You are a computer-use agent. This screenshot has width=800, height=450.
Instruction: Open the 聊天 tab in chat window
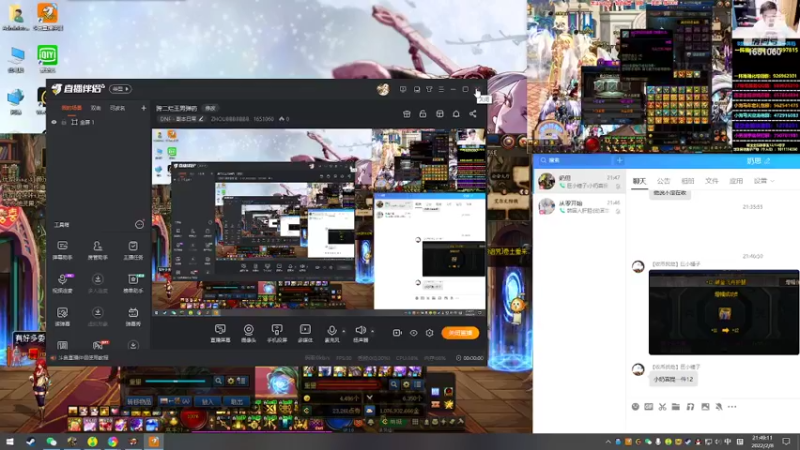click(639, 181)
